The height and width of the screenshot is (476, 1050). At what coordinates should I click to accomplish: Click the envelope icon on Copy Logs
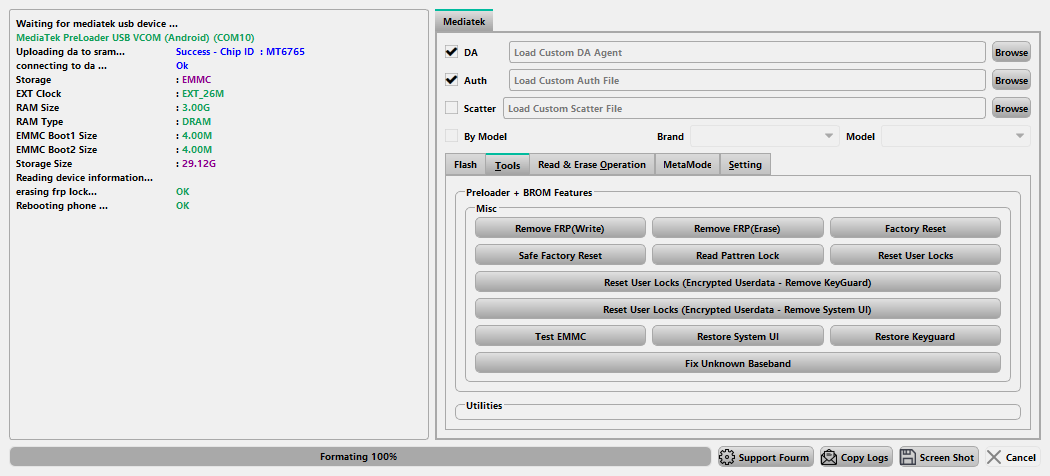(829, 457)
